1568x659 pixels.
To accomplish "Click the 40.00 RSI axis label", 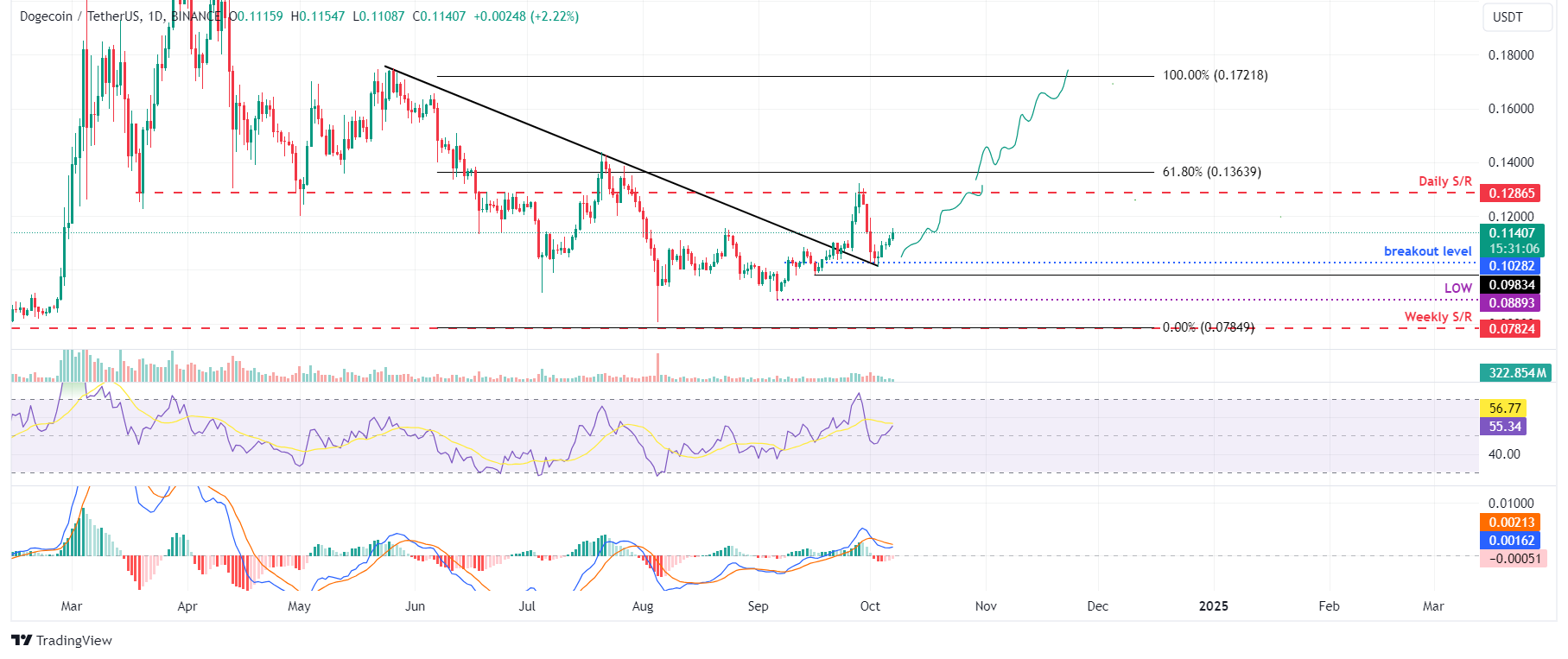I will click(x=1504, y=454).
